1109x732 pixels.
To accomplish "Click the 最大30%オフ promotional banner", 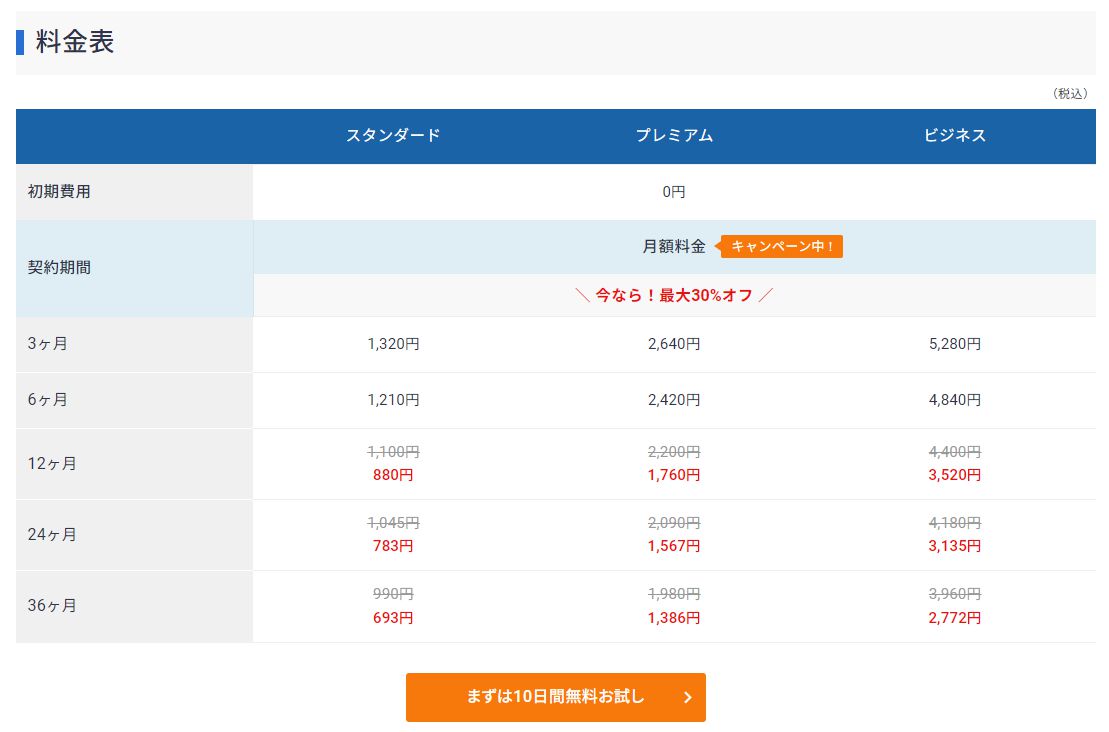I will [x=674, y=295].
